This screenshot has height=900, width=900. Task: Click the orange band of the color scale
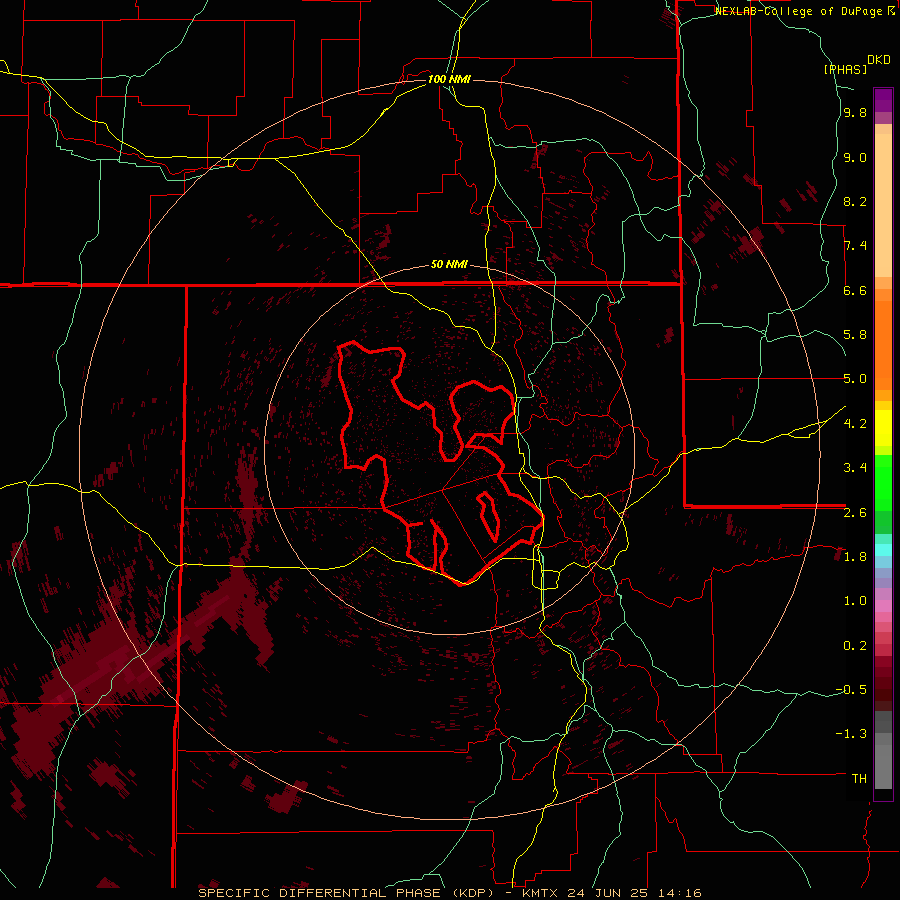coord(883,344)
